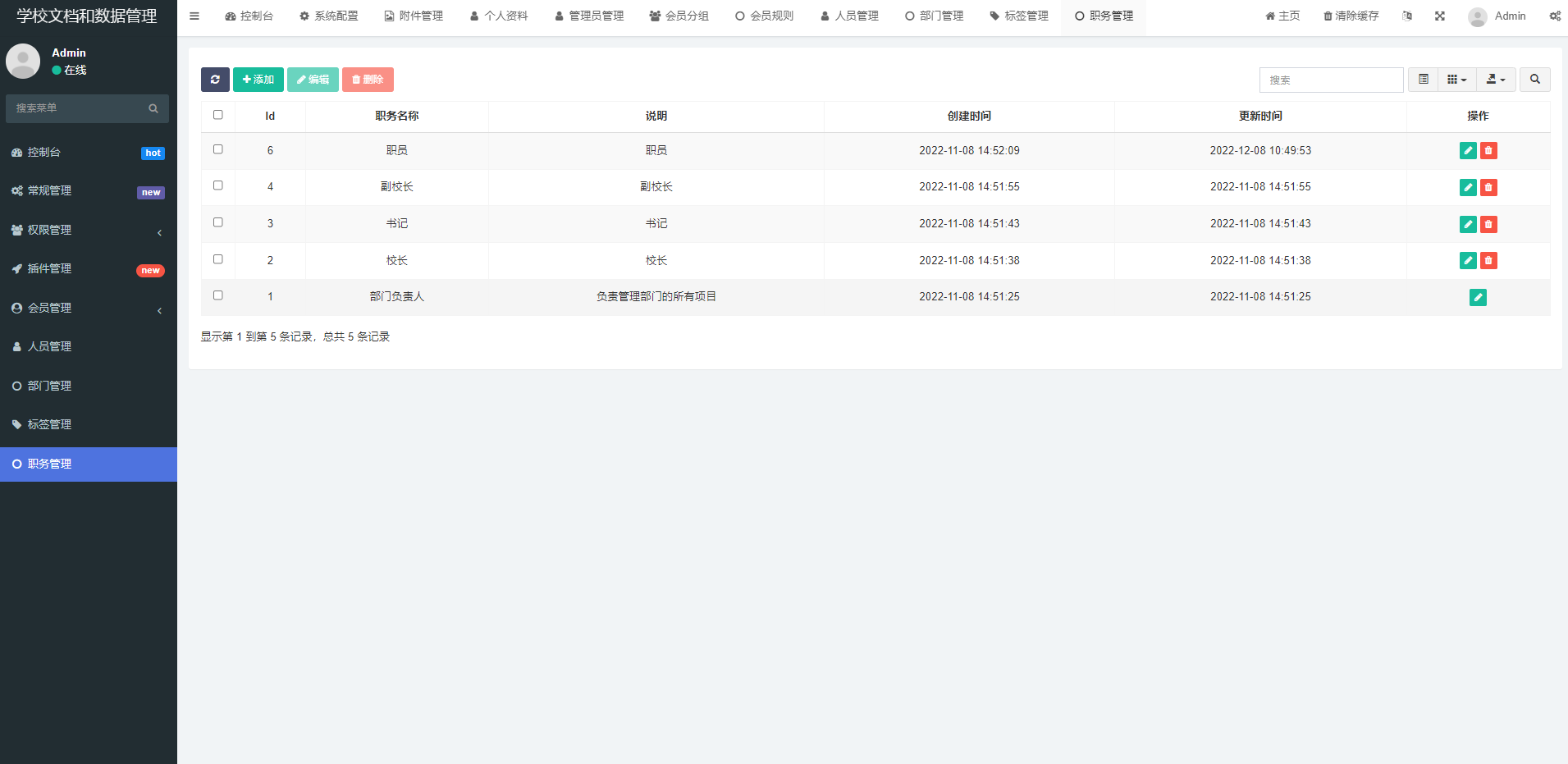
Task: Tick the checkbox for 部门负责人 row
Action: [218, 295]
